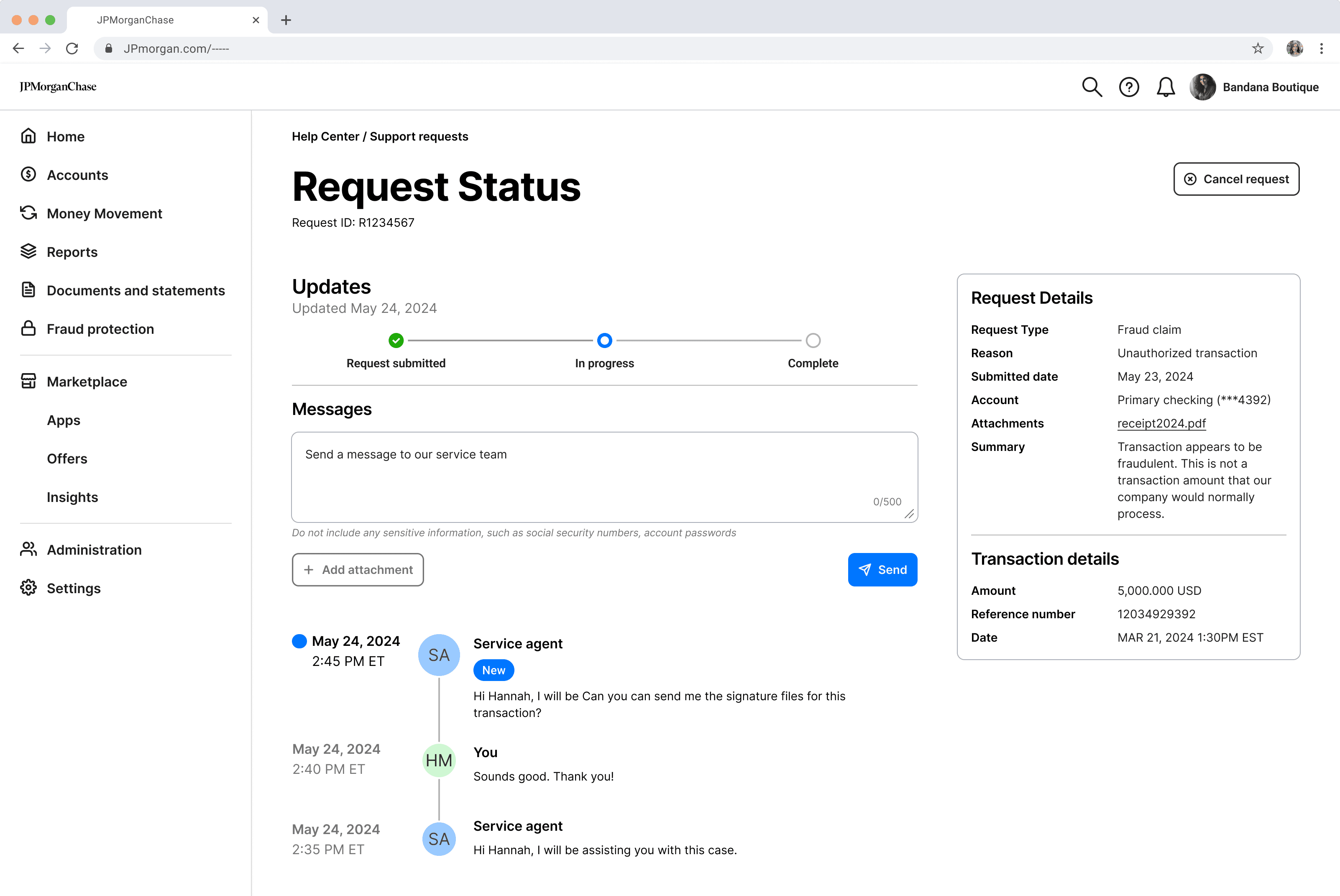The height and width of the screenshot is (896, 1340).
Task: Open the receipt2024.pdf attachment link
Action: [1161, 423]
